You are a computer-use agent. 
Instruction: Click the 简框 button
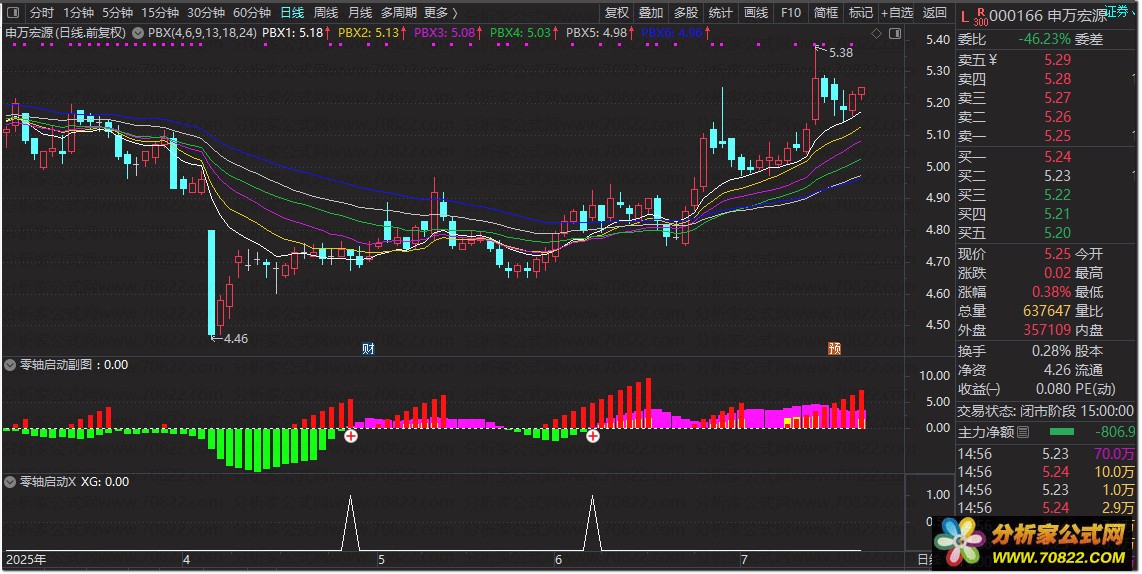point(826,12)
